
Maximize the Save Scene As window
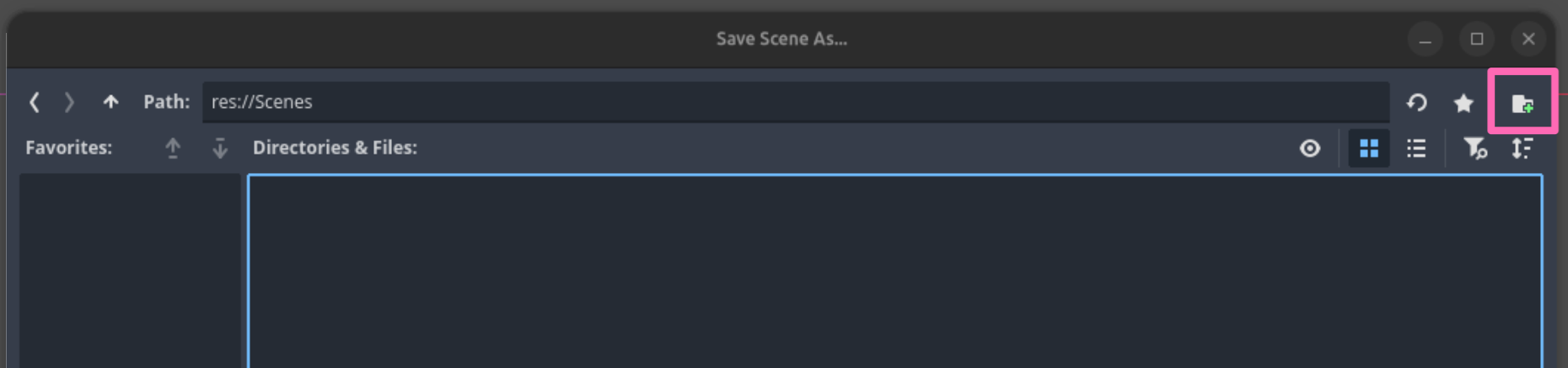(x=1477, y=39)
